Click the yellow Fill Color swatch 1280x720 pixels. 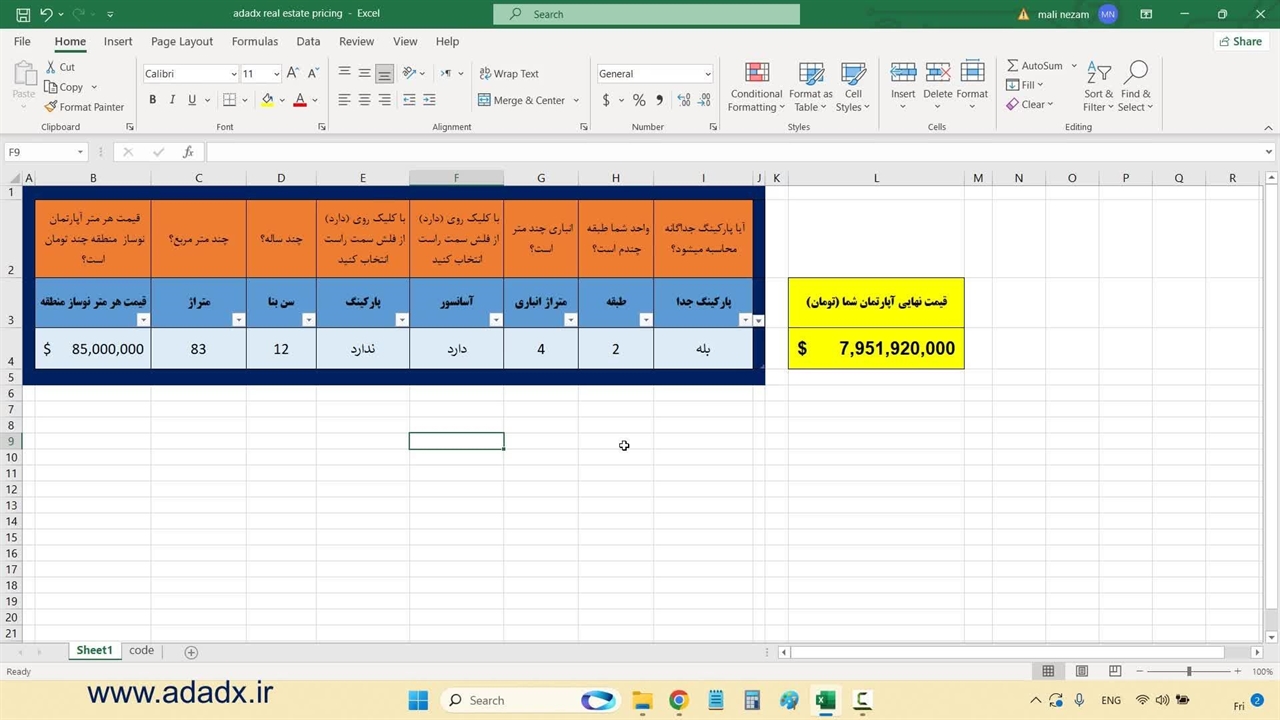(267, 100)
